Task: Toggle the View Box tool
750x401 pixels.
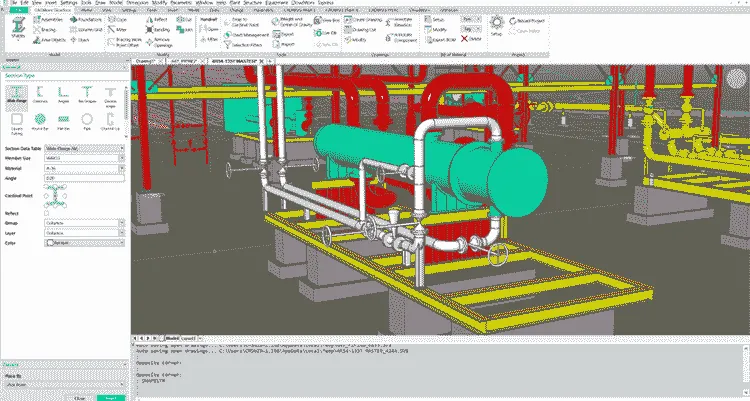Action: (x=327, y=21)
